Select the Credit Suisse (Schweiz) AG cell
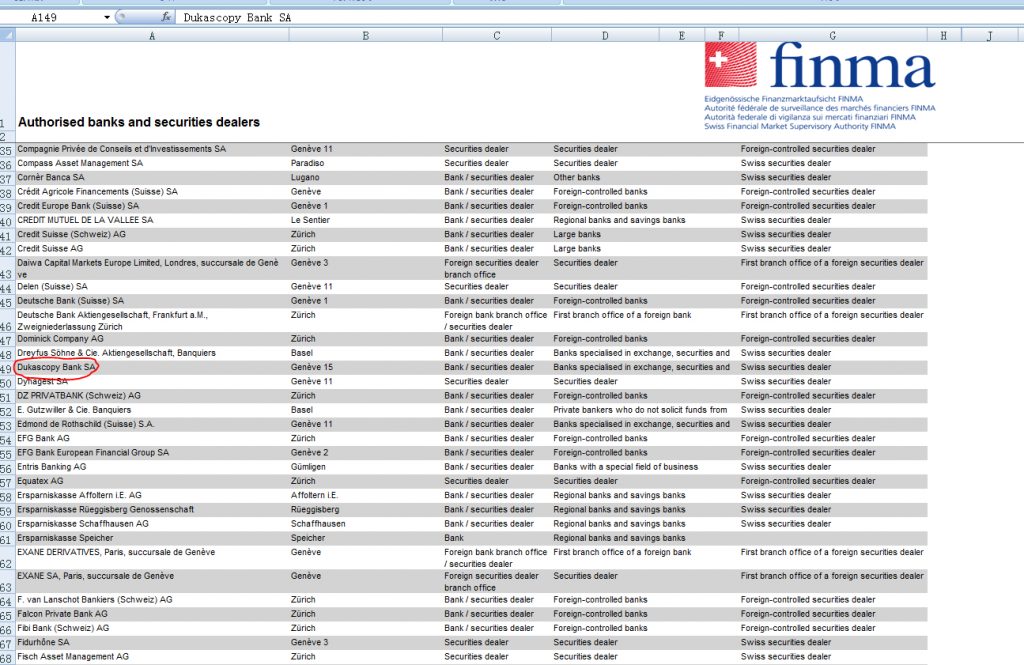The height and width of the screenshot is (665, 1024). (x=152, y=235)
